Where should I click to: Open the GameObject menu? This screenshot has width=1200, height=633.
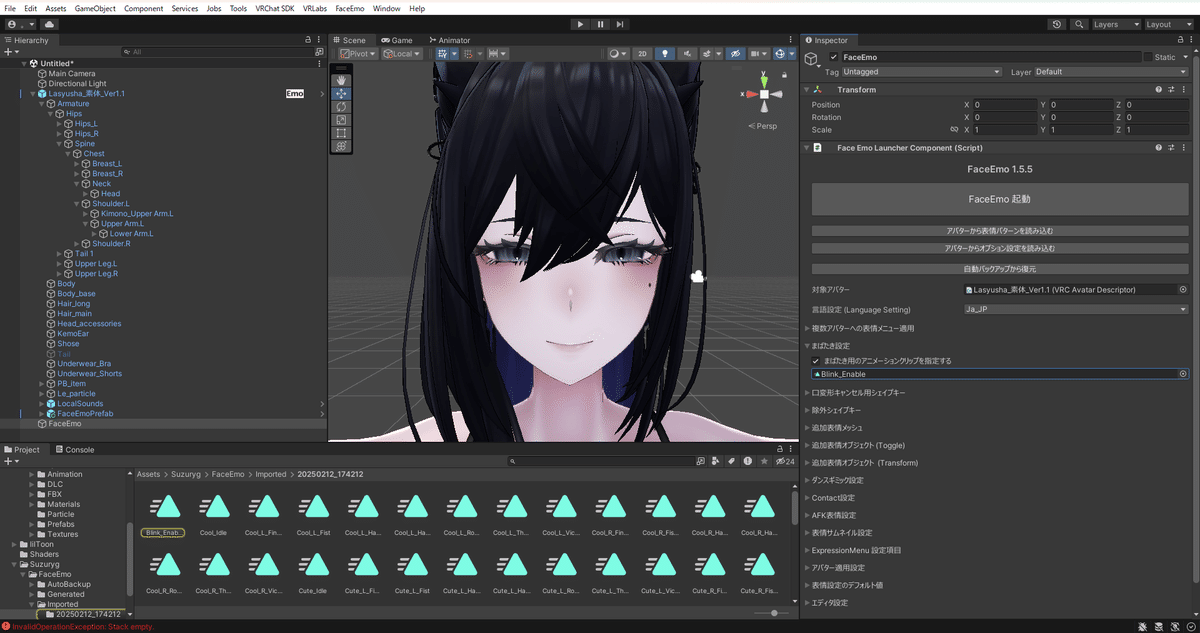point(95,8)
